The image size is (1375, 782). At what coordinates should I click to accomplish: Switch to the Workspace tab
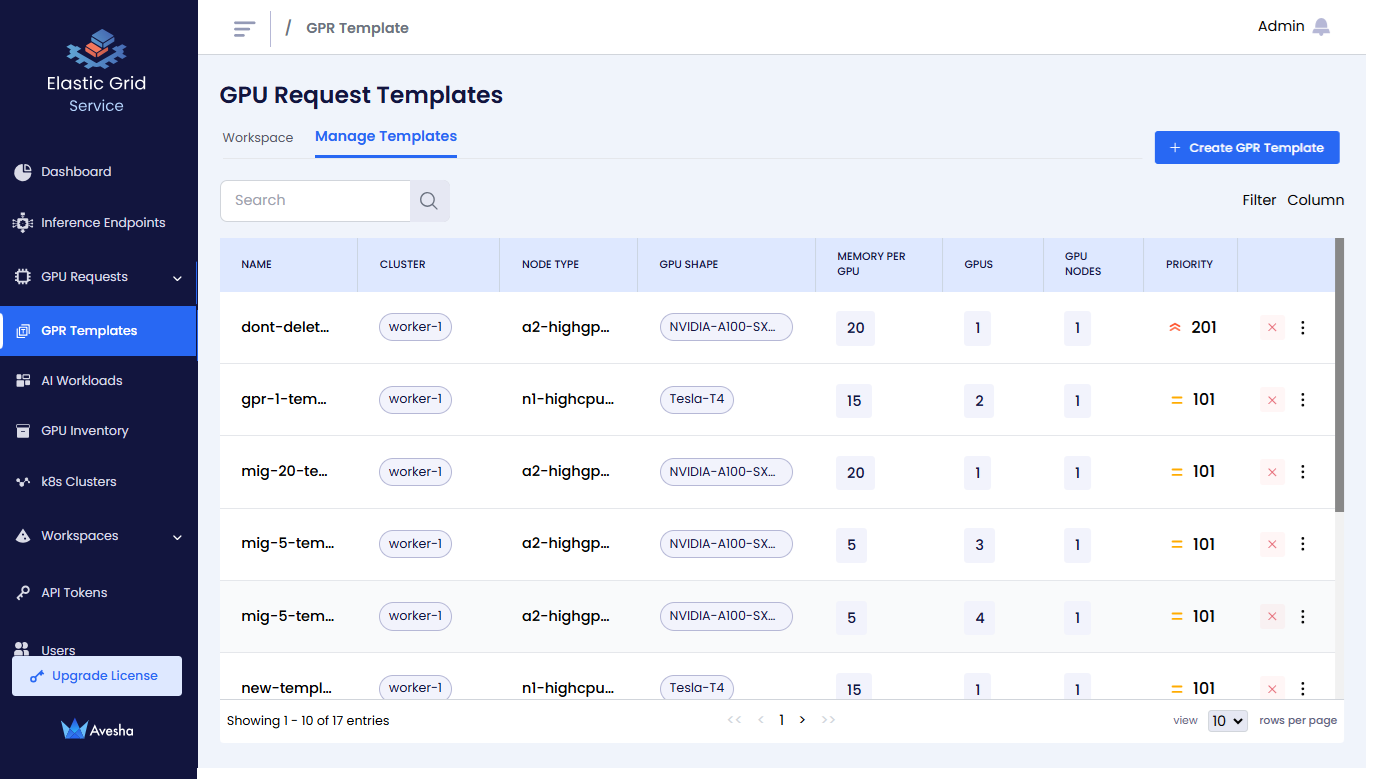[x=258, y=138]
